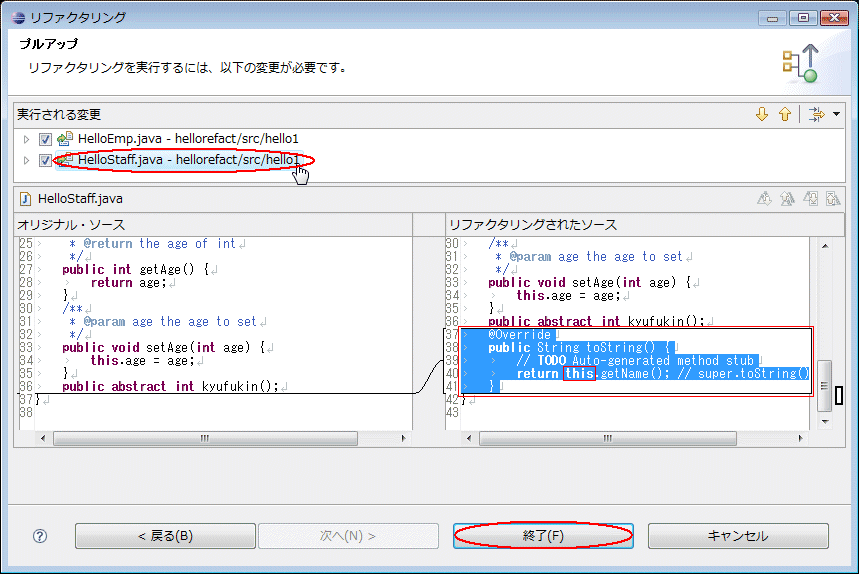Minimize the リファクタリング dialog window

pos(772,18)
